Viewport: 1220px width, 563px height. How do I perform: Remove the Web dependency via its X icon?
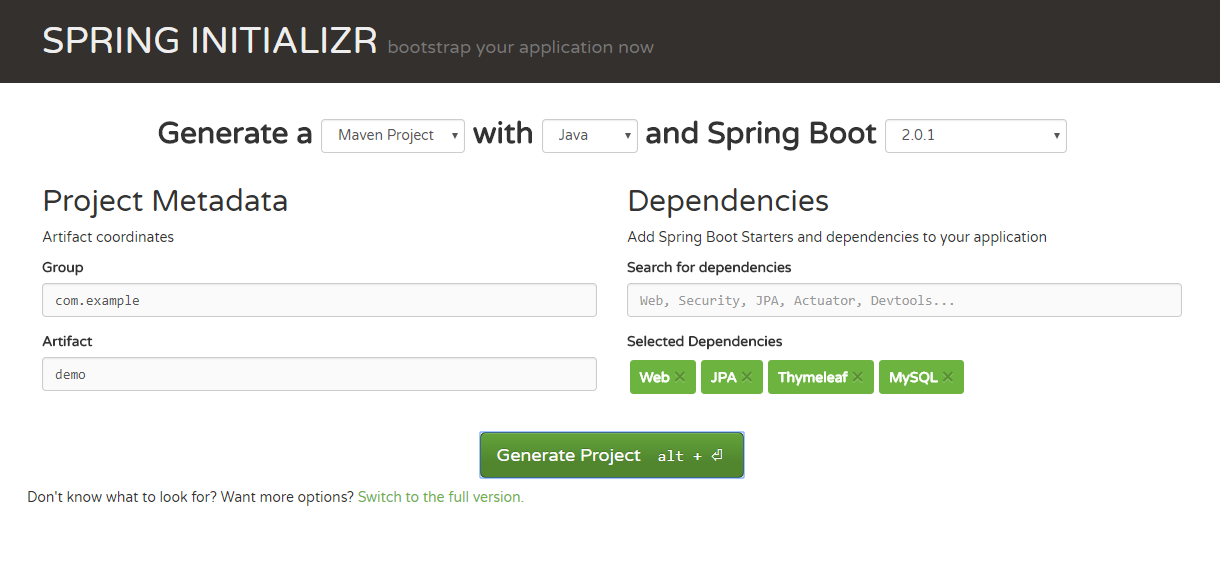pos(680,377)
